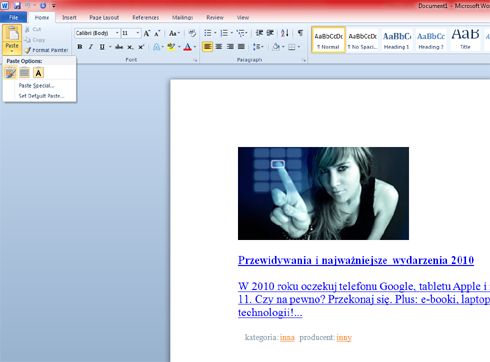Image resolution: width=490 pixels, height=362 pixels.
Task: Open line spacing dropdown
Action: (x=258, y=47)
